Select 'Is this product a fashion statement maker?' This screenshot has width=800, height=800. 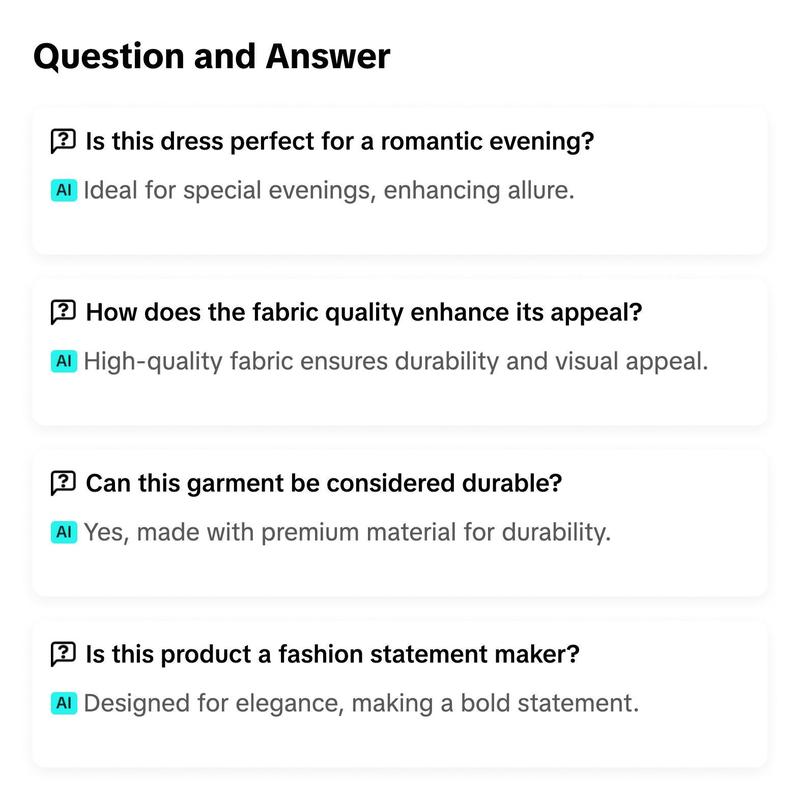point(332,654)
